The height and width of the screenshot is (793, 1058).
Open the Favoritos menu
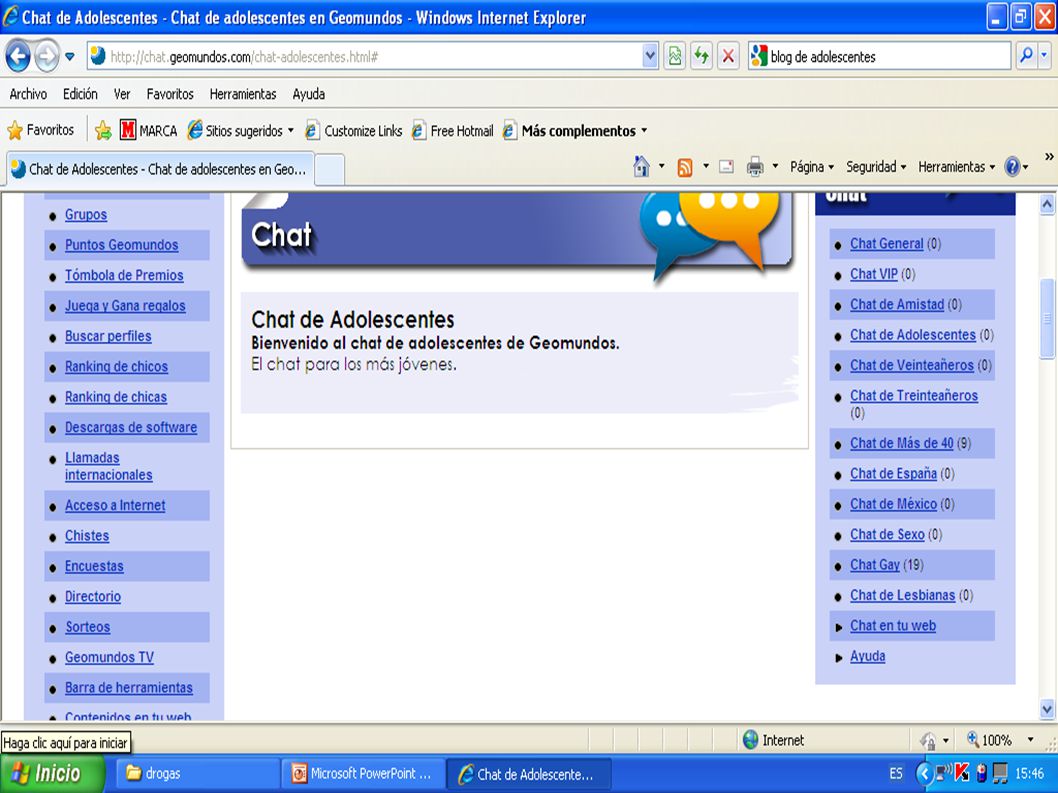point(170,94)
